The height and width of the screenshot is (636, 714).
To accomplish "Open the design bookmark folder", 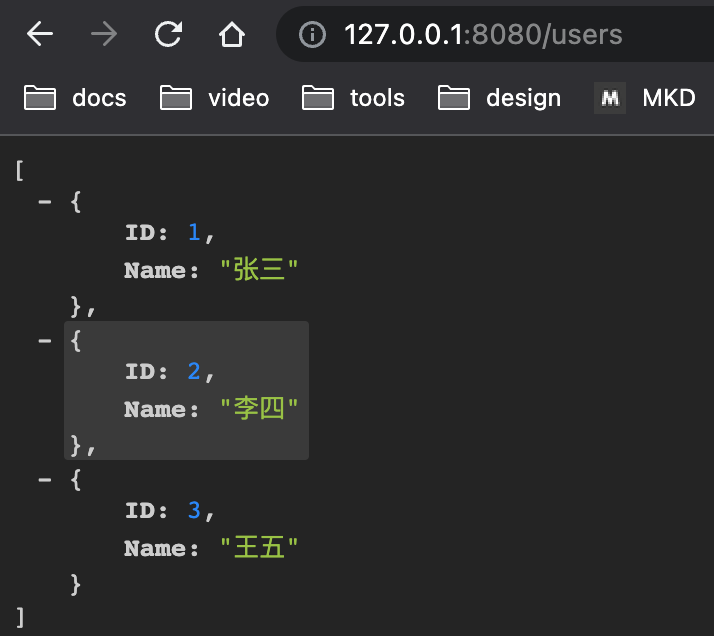I will coord(499,98).
